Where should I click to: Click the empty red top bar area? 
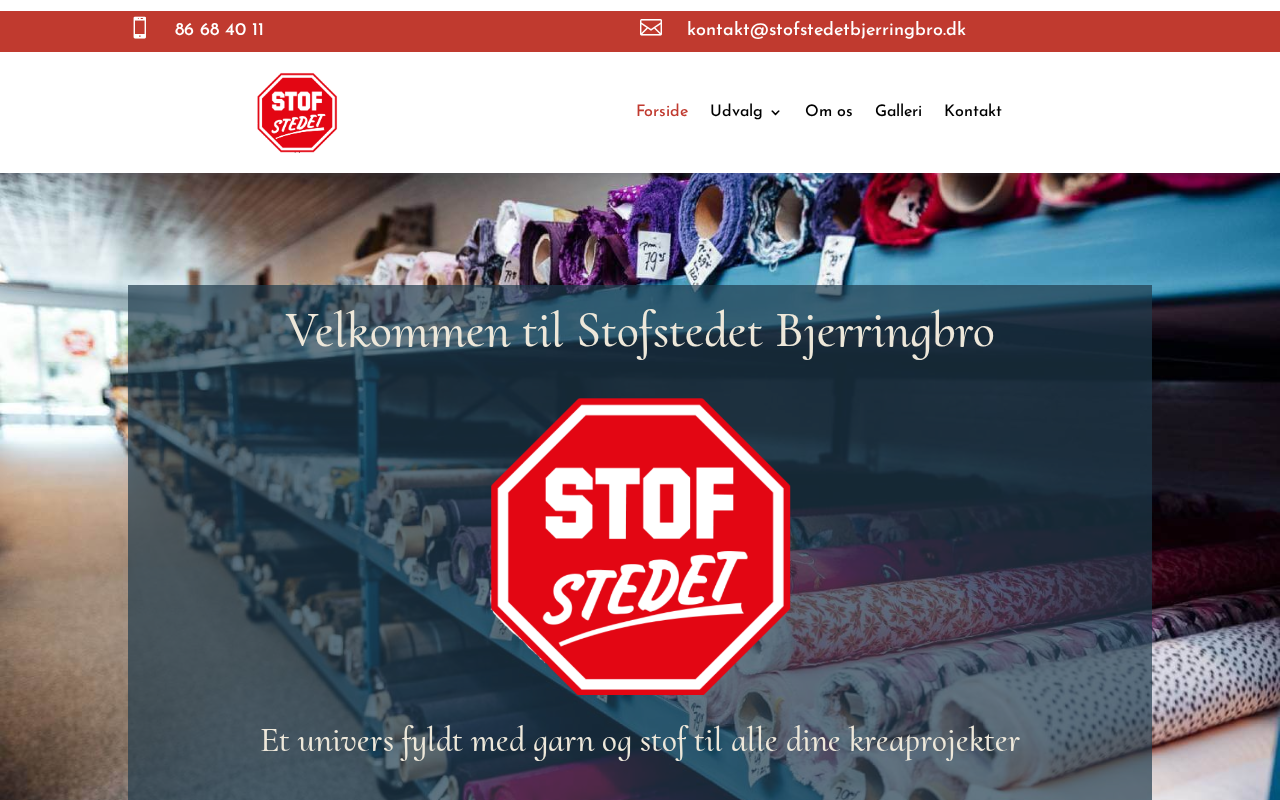pos(450,31)
